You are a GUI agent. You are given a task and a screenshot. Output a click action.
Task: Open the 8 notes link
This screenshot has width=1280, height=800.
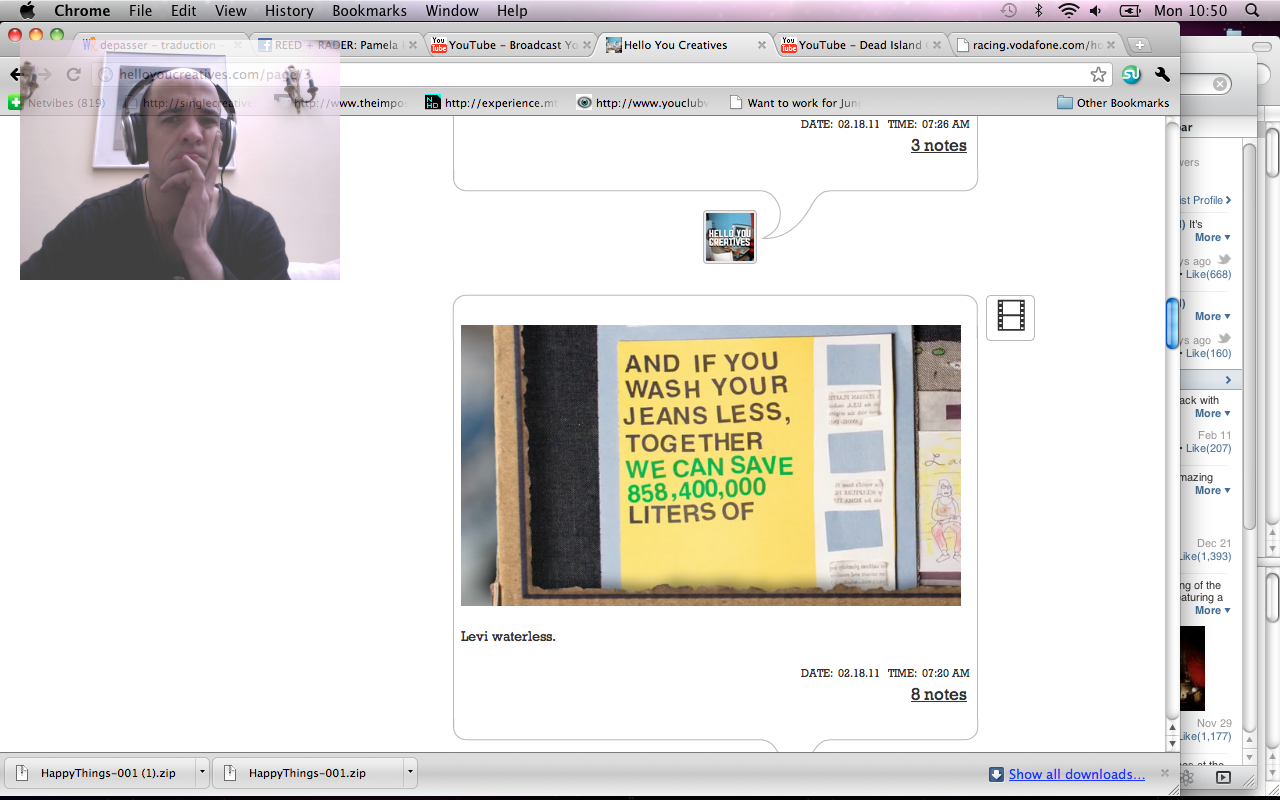938,695
